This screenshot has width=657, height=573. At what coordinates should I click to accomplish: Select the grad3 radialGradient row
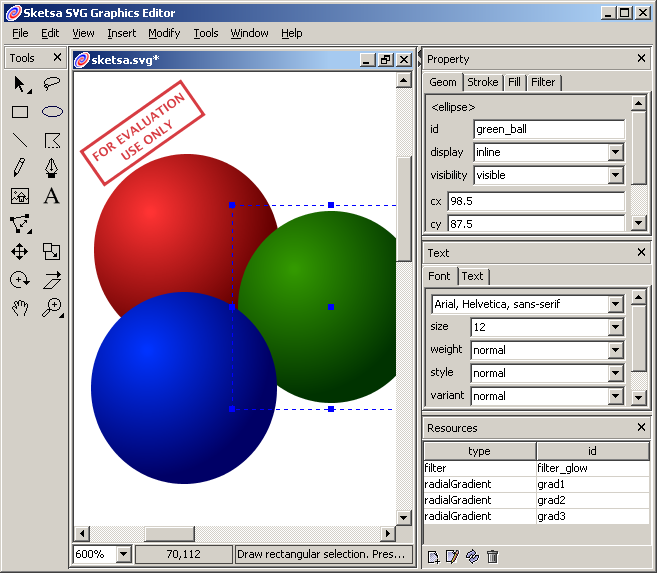[537, 516]
